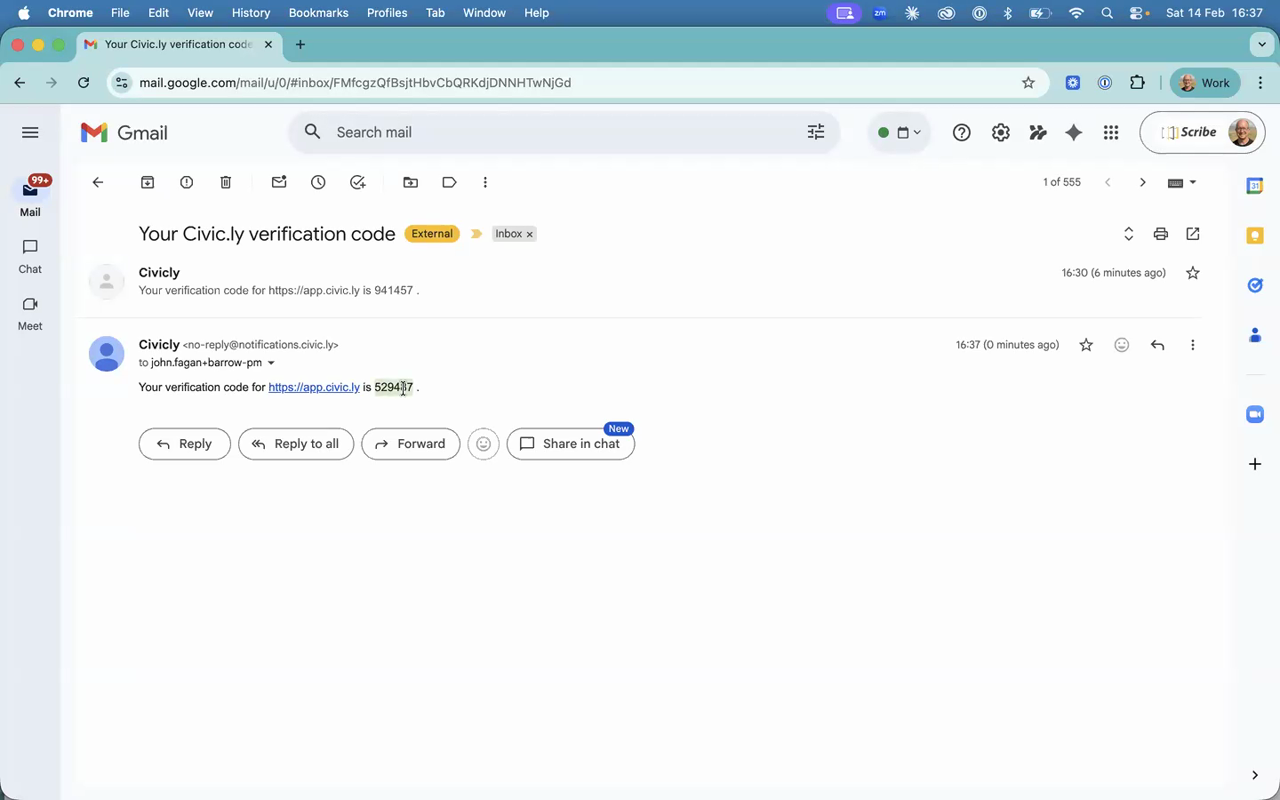Add the email to Tasks

pyautogui.click(x=357, y=182)
